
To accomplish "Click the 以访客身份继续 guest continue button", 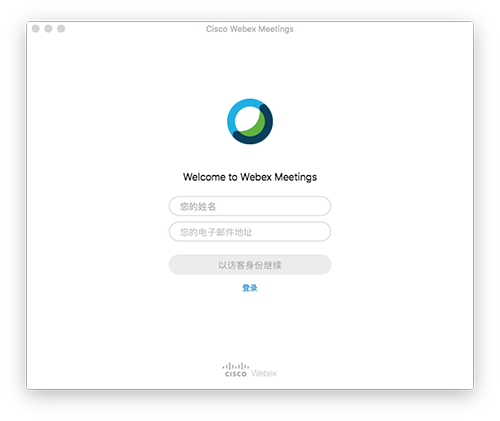I will [250, 265].
